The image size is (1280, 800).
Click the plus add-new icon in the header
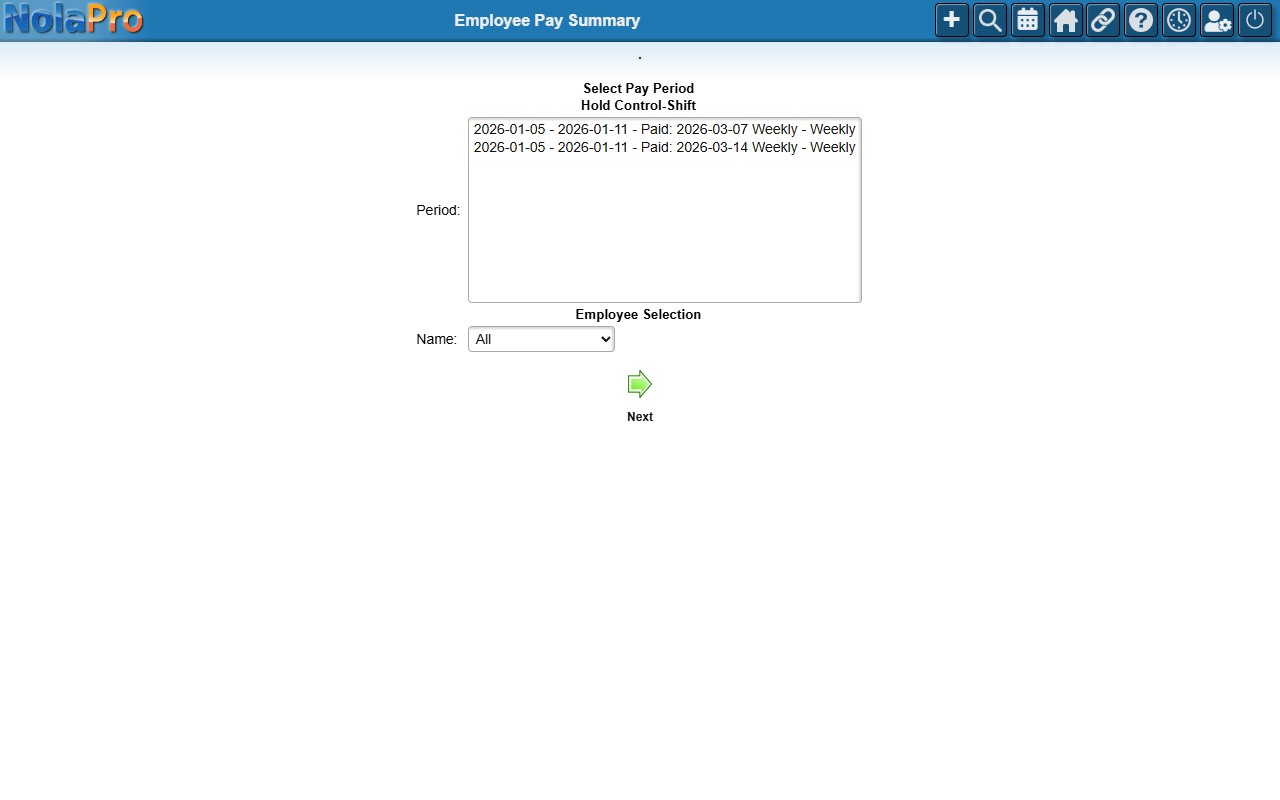951,20
